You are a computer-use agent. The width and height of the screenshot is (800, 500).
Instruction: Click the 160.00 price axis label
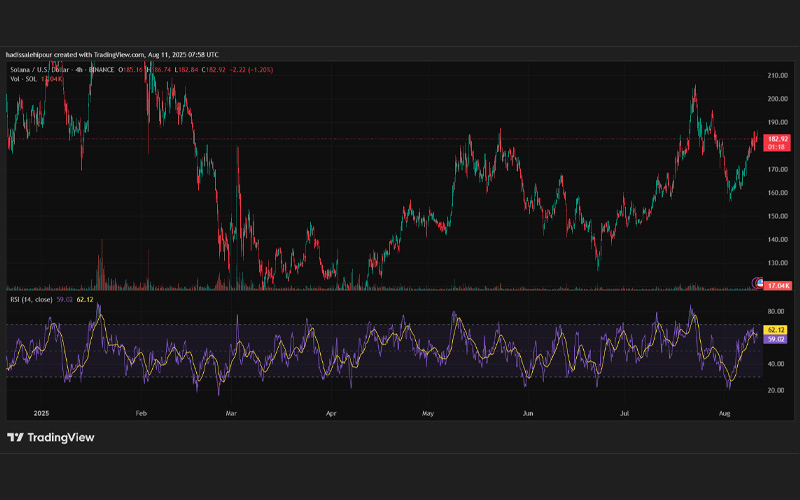click(x=778, y=193)
